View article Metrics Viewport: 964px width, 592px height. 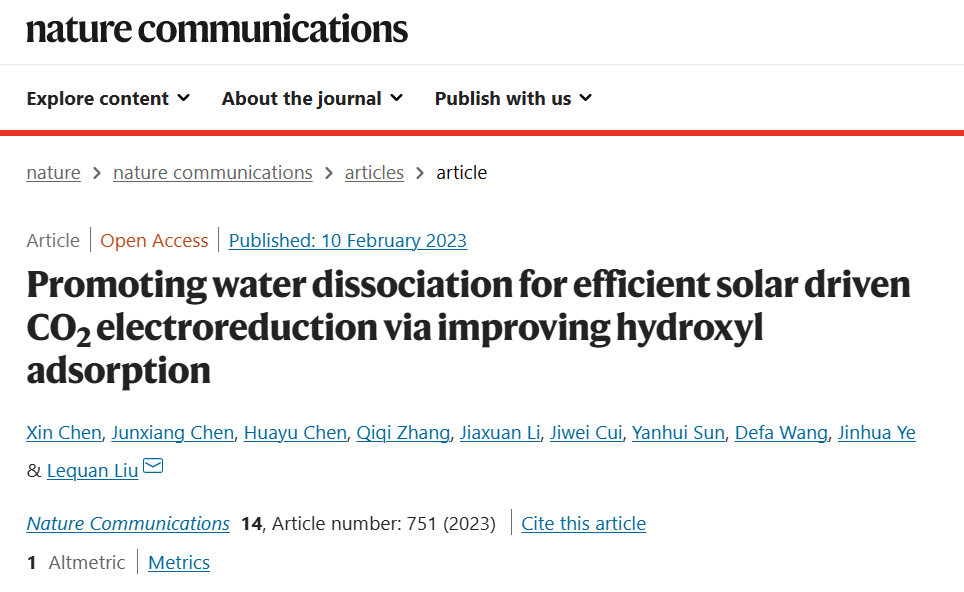pyautogui.click(x=179, y=562)
